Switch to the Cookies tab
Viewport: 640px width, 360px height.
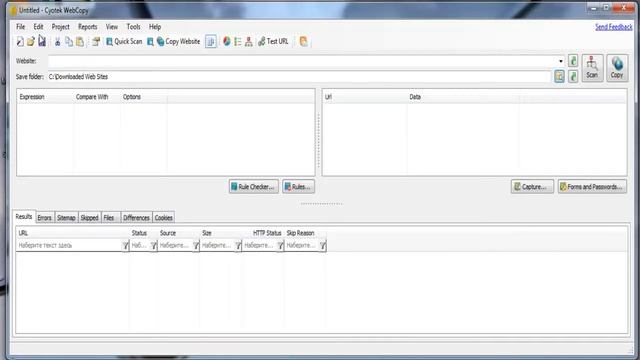click(164, 218)
